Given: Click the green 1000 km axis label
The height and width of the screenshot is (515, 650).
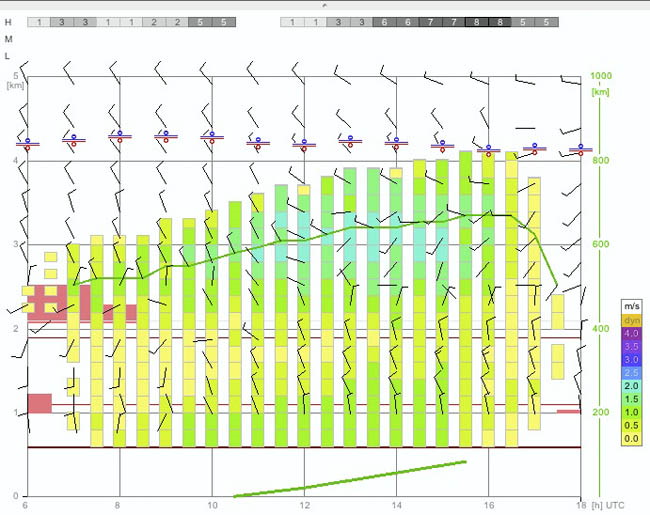Looking at the screenshot, I should coord(601,75).
